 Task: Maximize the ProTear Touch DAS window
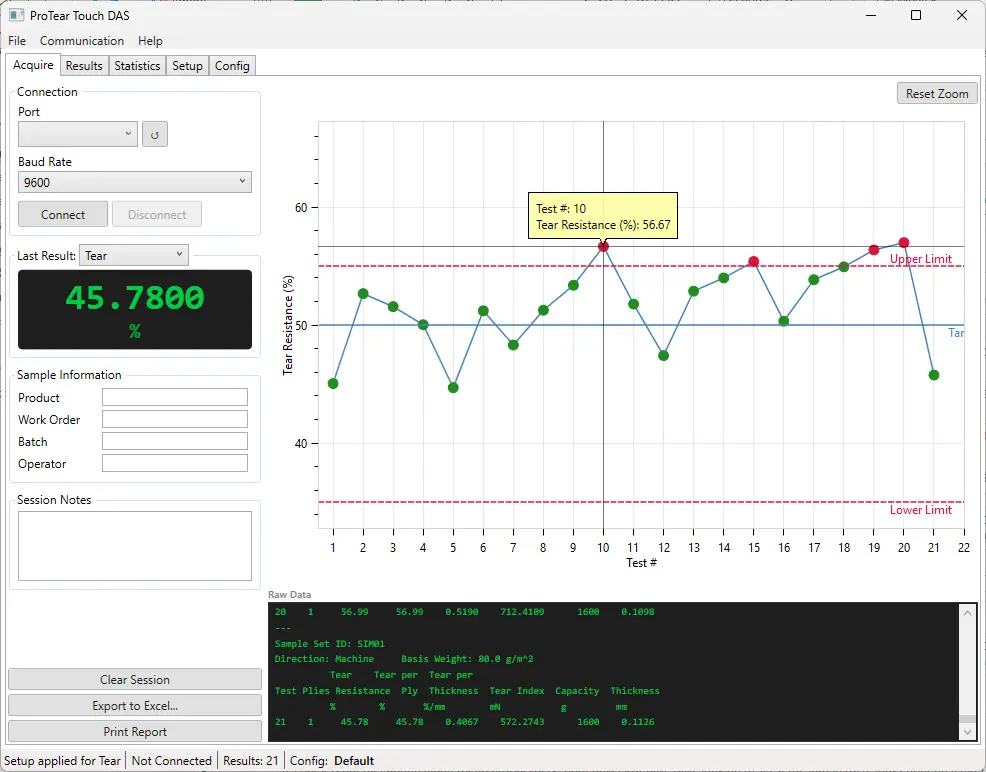(916, 15)
